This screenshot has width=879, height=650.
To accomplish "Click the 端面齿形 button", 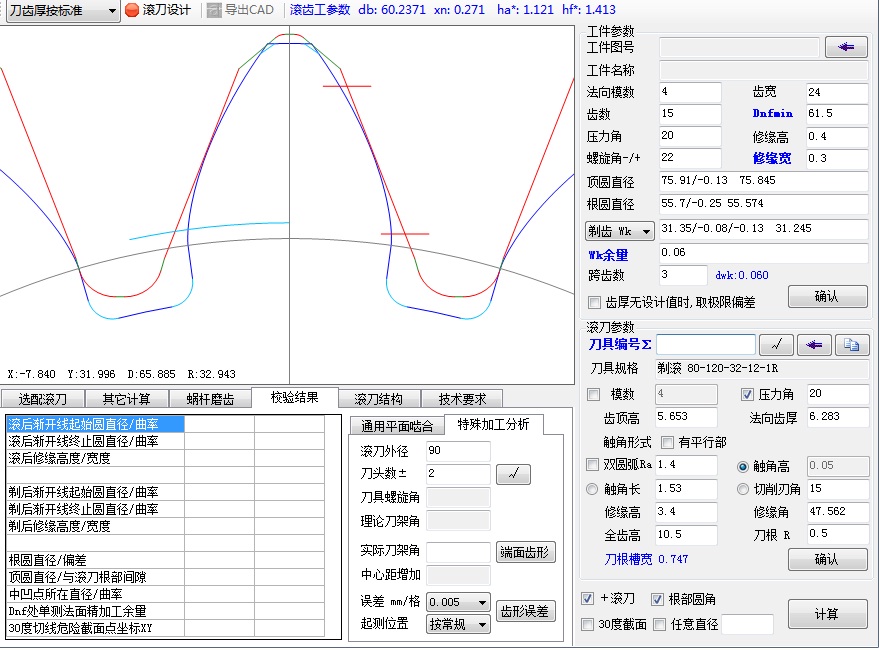I will (526, 552).
